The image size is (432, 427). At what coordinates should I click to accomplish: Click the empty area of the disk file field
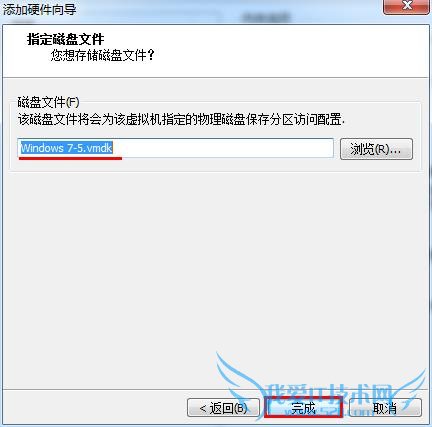pyautogui.click(x=223, y=148)
